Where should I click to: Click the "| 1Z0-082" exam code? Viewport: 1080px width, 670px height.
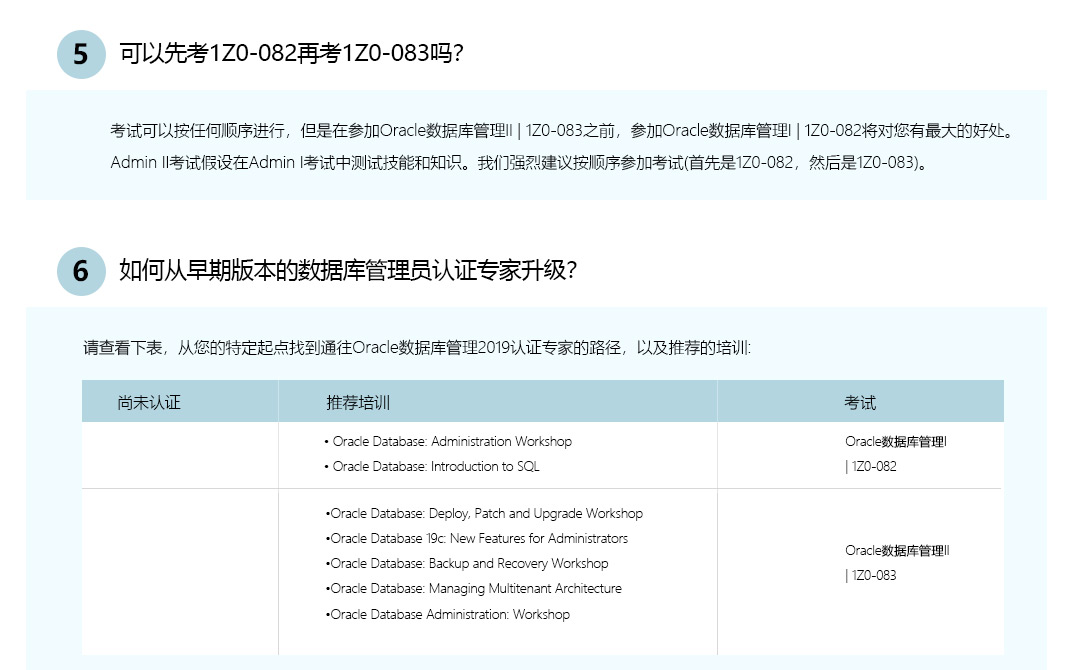pyautogui.click(x=871, y=466)
